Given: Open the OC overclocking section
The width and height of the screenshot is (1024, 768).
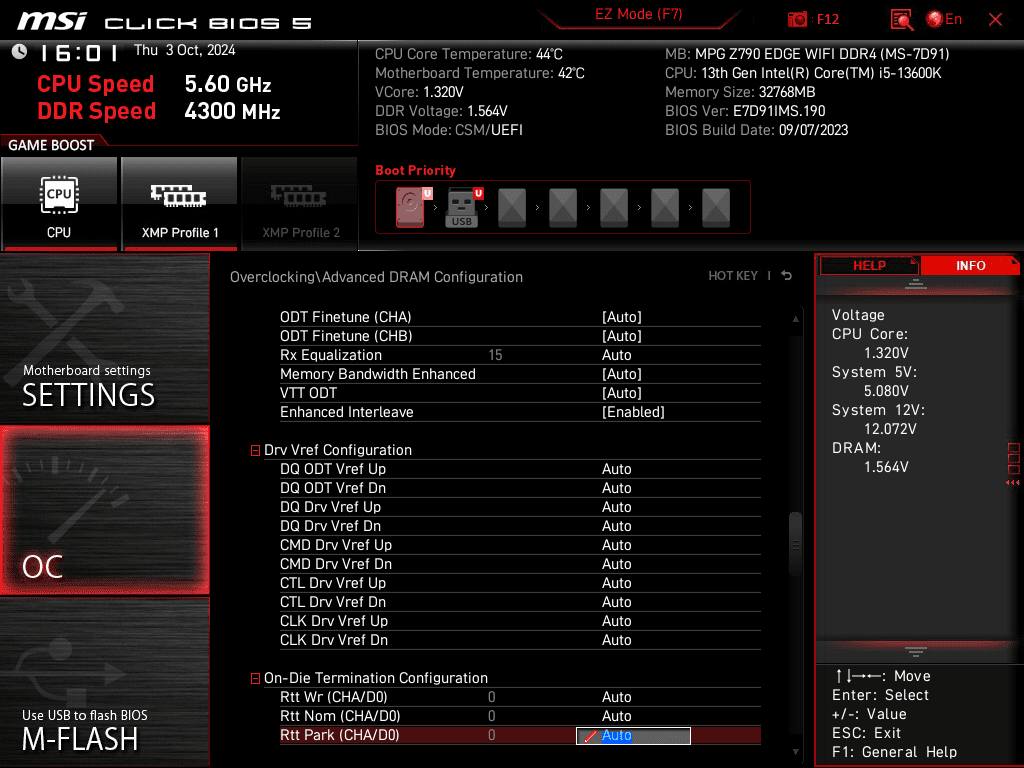Looking at the screenshot, I should [x=104, y=511].
